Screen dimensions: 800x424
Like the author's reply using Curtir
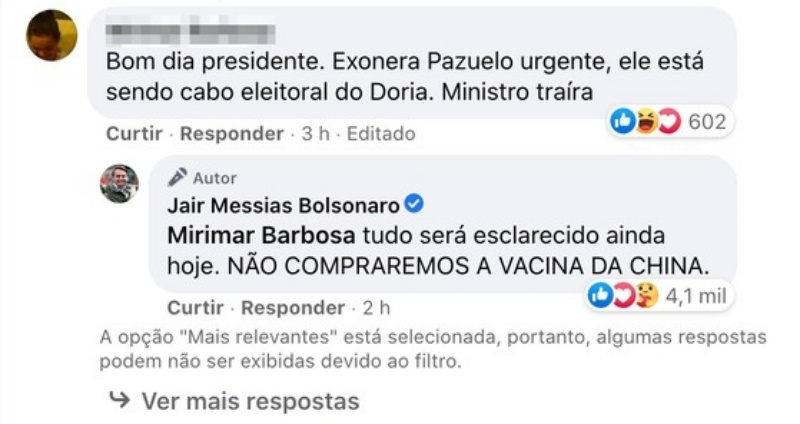coord(195,306)
